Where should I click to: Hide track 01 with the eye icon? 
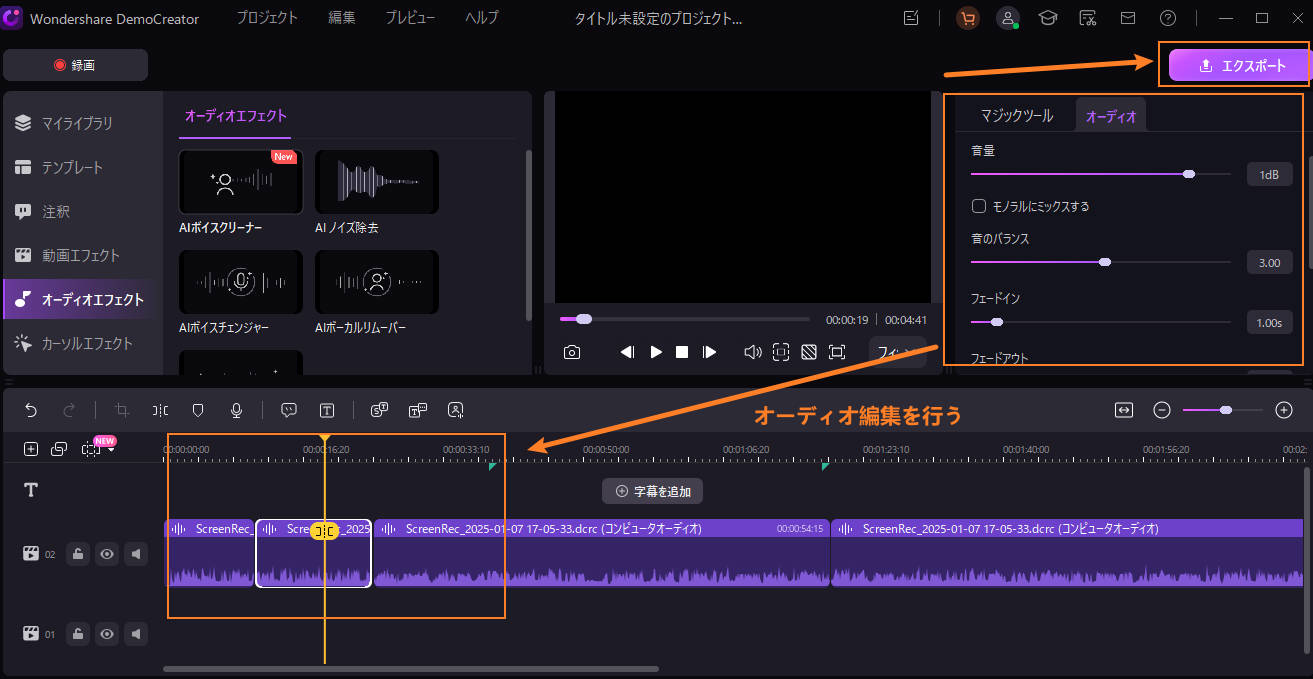106,633
